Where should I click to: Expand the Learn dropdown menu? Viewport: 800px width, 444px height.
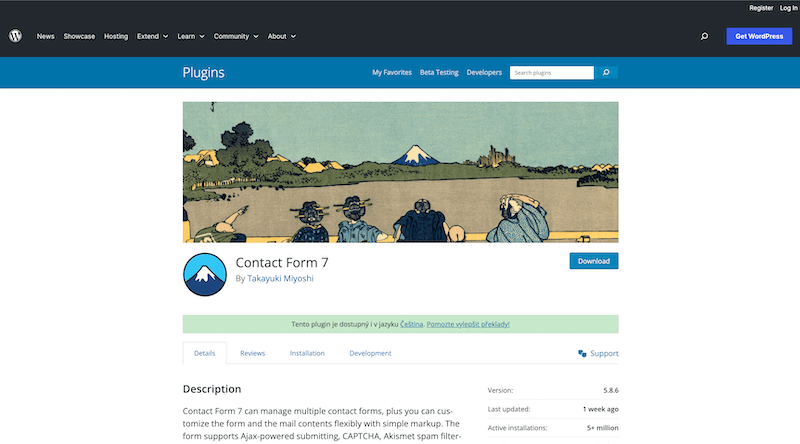tap(191, 36)
